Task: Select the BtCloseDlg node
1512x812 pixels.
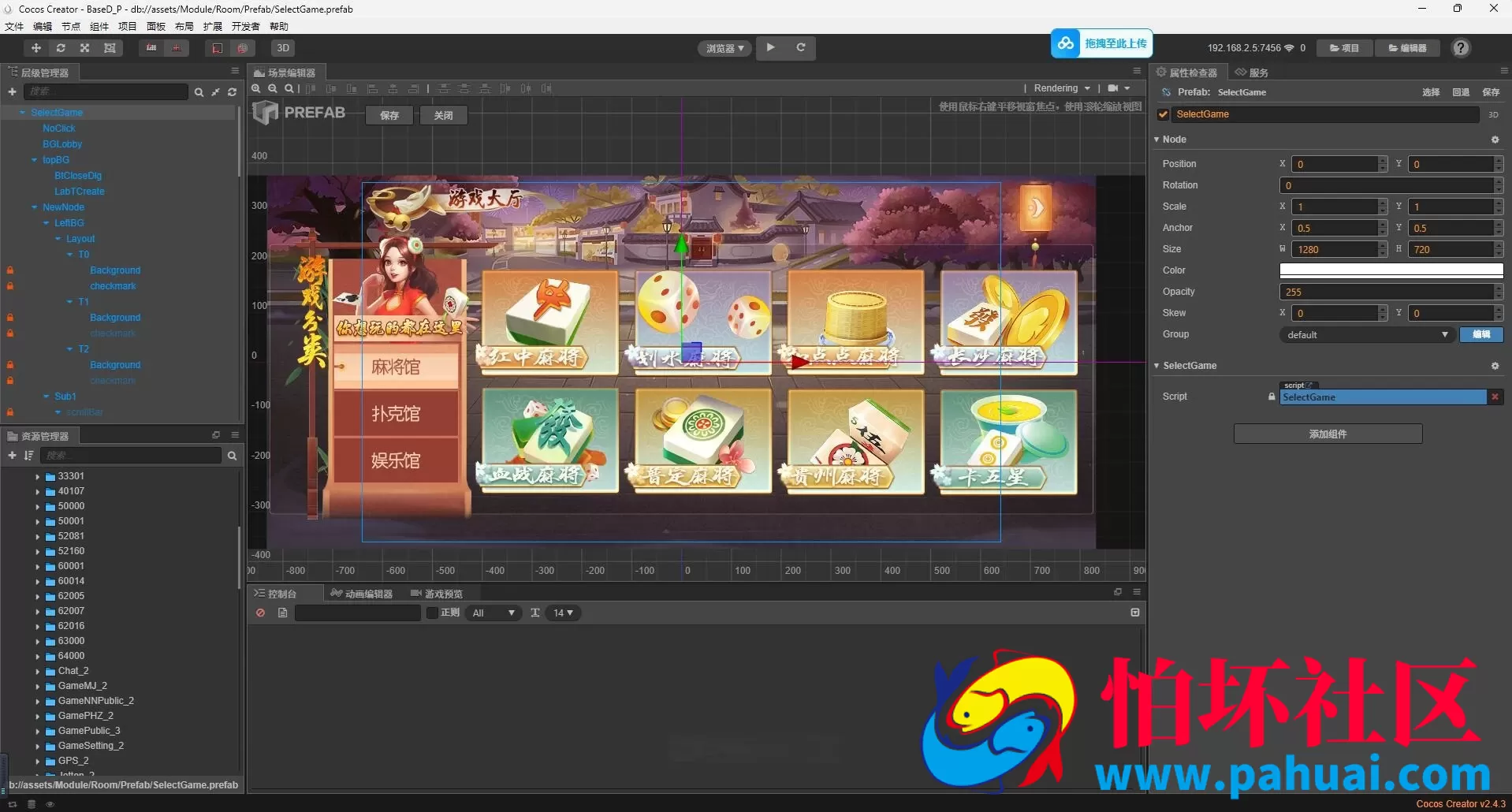Action: pos(78,176)
